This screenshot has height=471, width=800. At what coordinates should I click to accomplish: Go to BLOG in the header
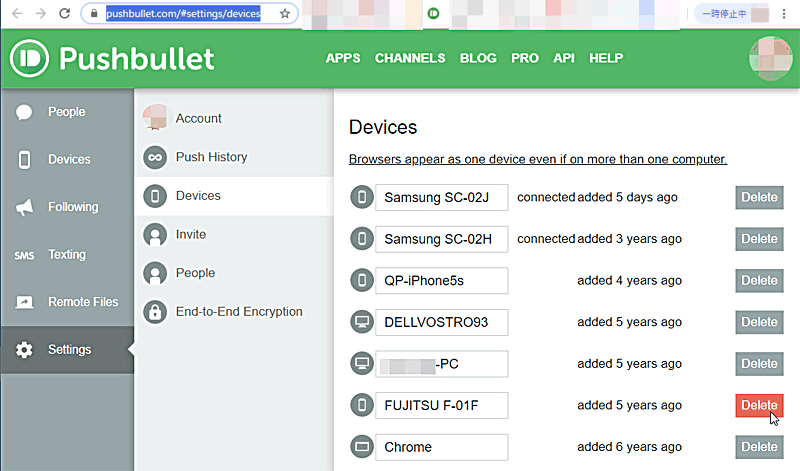pos(478,58)
